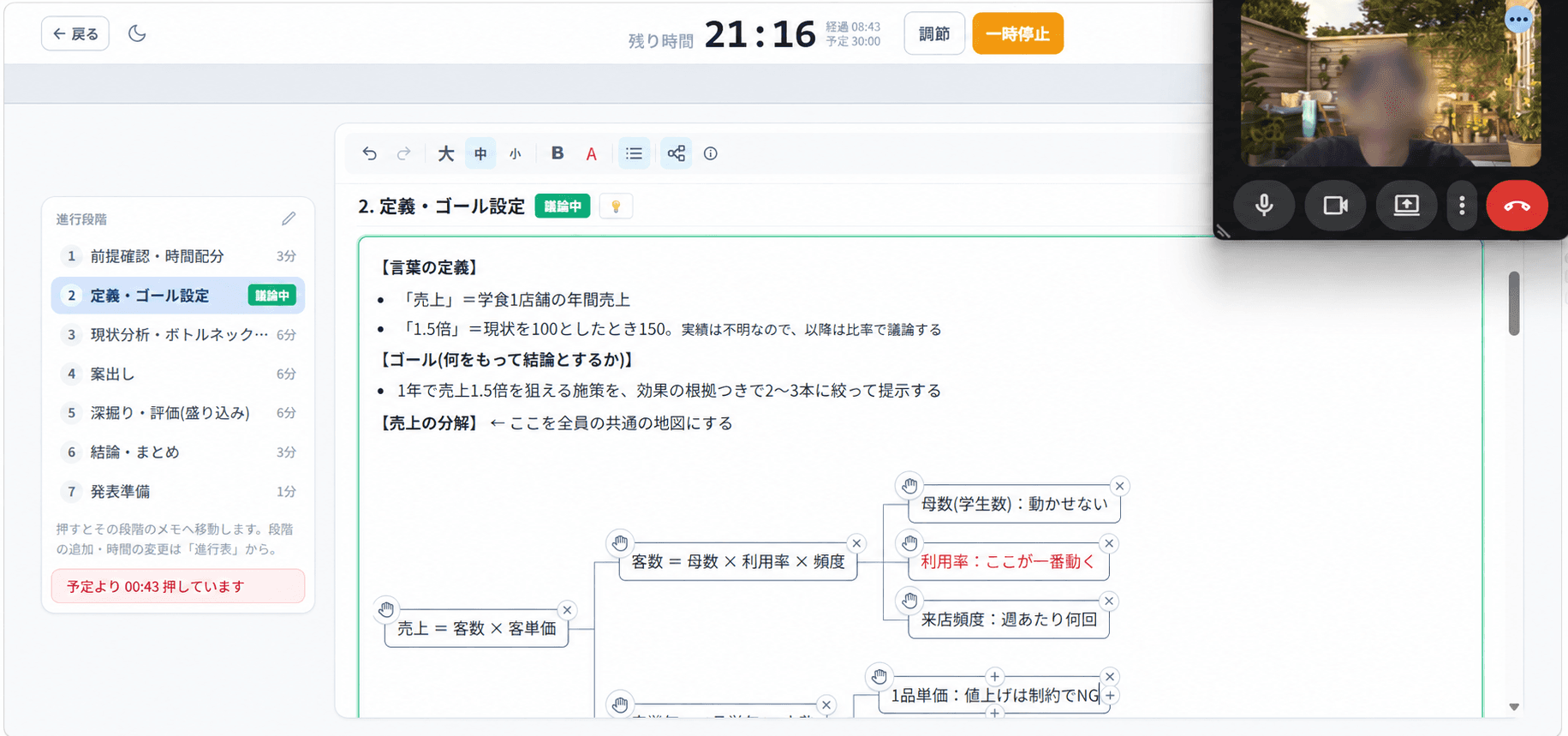Delete the 客数=母数×利用率×頻度 node
This screenshot has width=1568, height=736.
tap(856, 543)
